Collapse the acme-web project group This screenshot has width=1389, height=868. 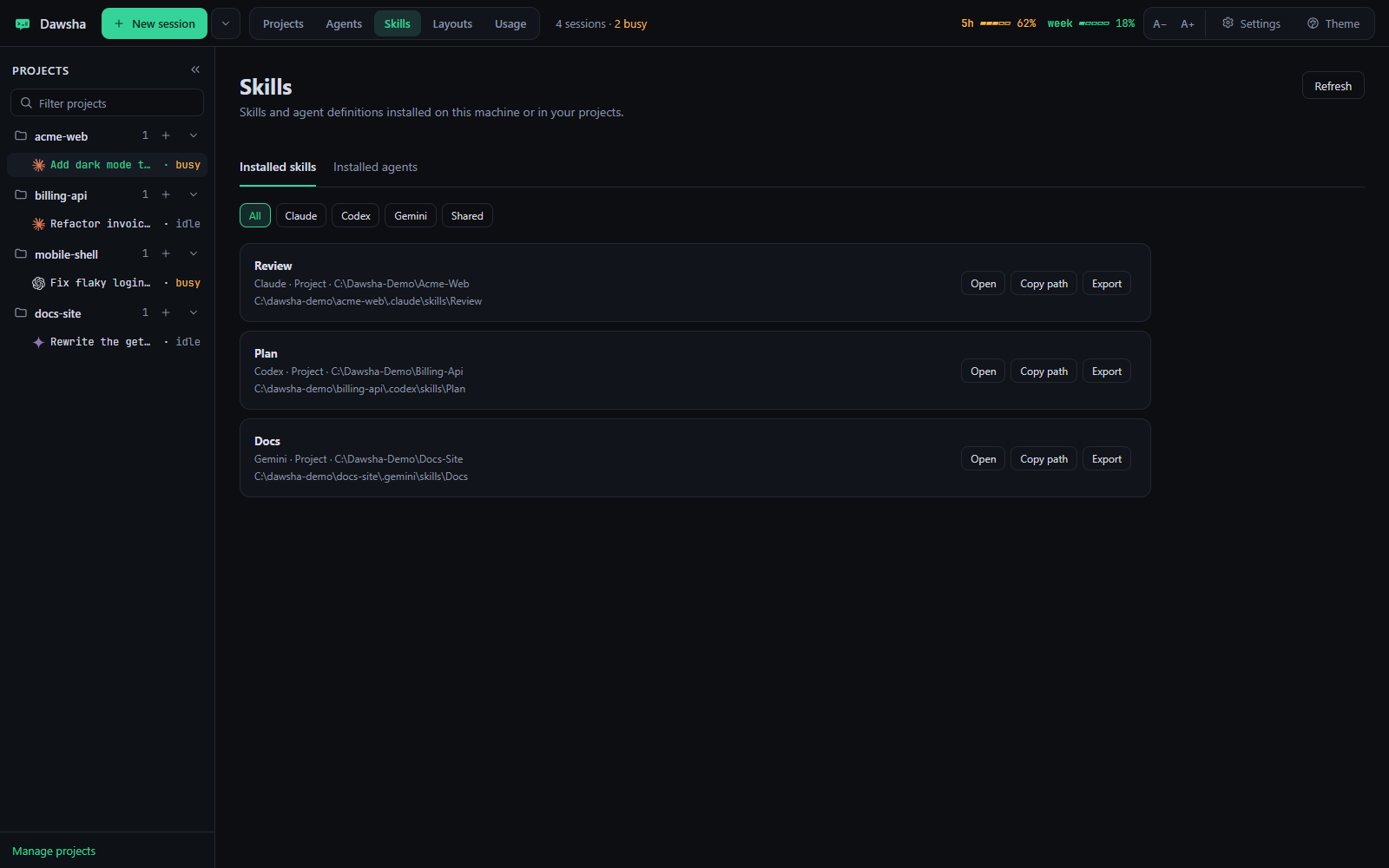(194, 135)
